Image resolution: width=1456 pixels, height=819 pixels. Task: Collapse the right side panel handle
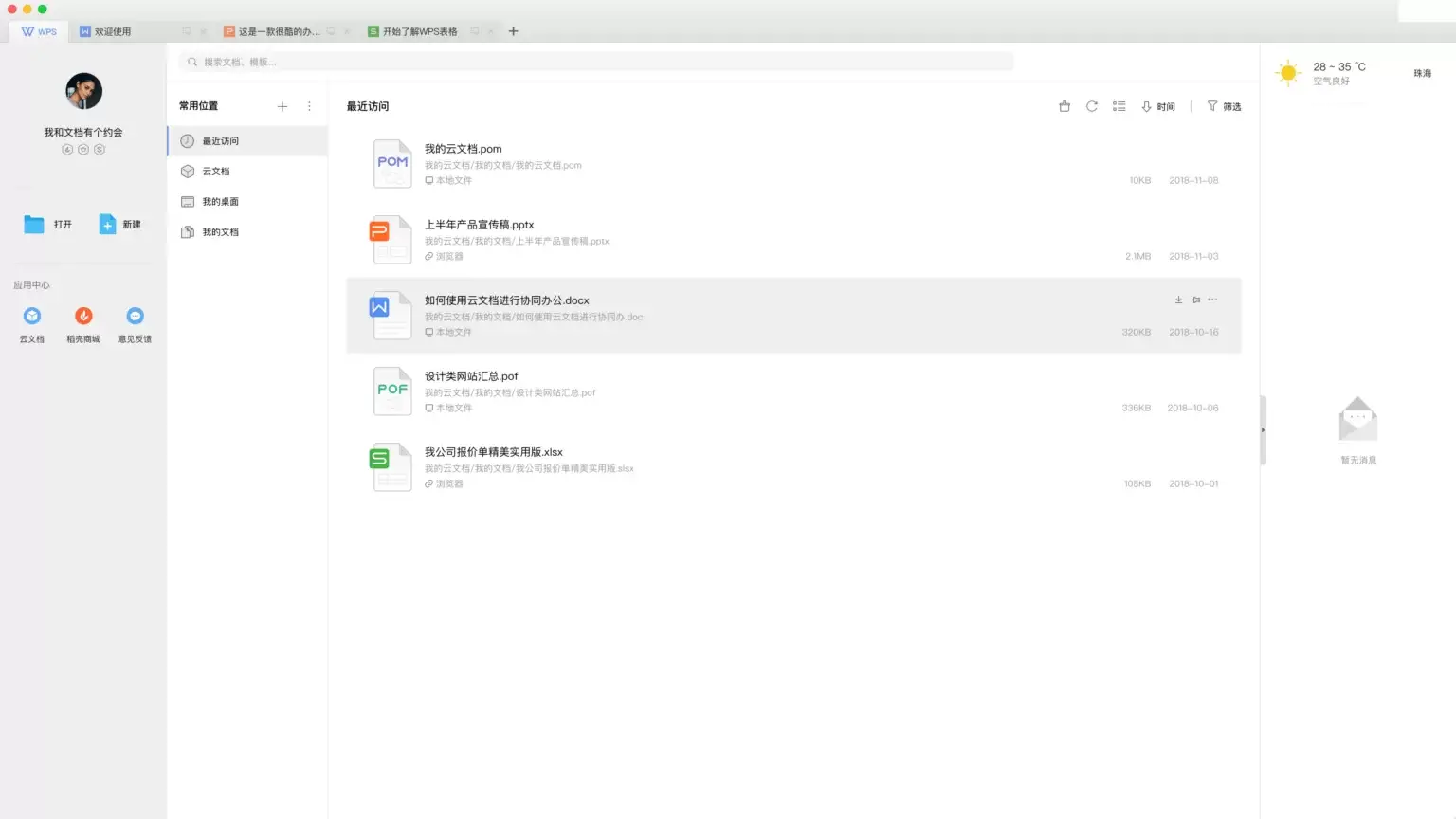pos(1263,430)
